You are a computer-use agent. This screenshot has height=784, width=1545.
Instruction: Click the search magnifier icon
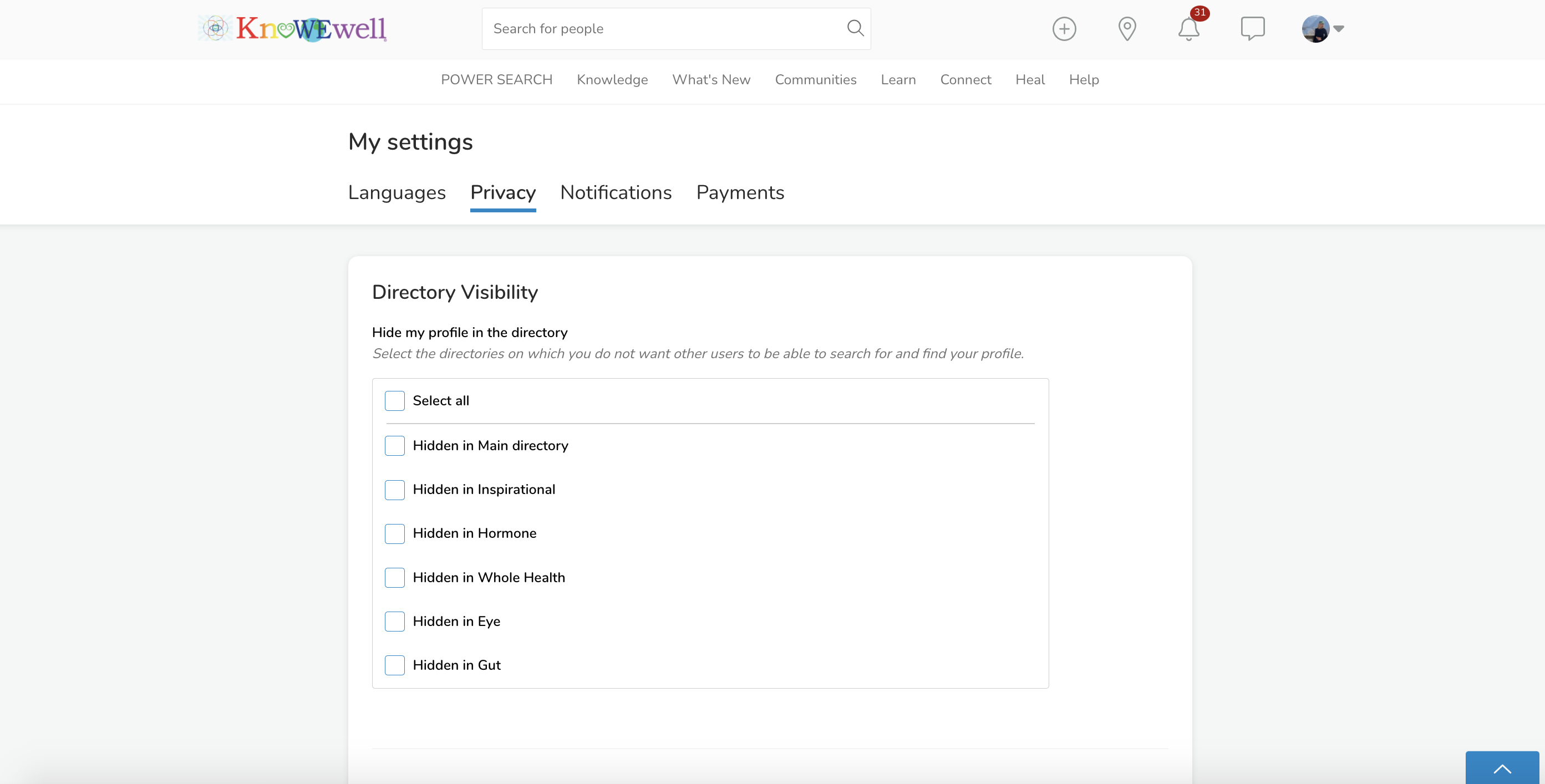click(855, 28)
